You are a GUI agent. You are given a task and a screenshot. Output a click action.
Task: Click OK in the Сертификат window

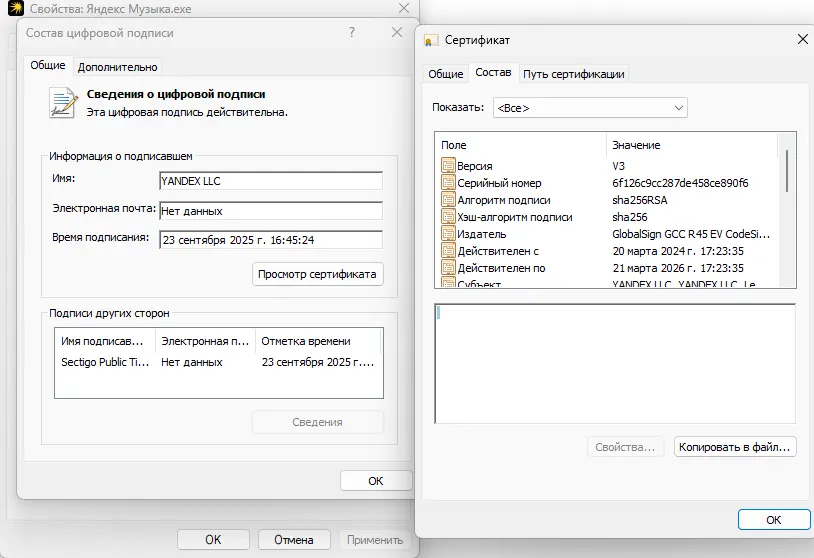click(x=773, y=520)
